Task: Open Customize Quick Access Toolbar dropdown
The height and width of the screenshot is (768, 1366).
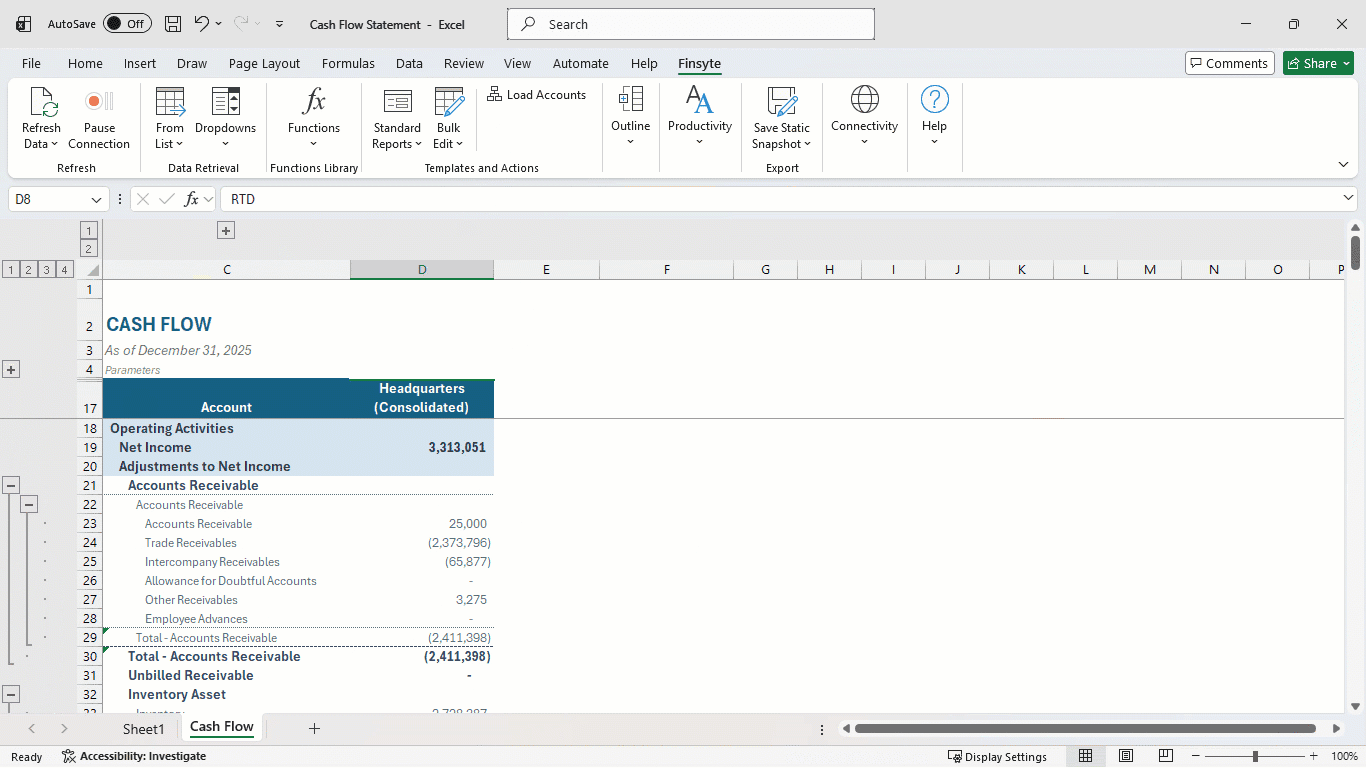Action: point(279,24)
